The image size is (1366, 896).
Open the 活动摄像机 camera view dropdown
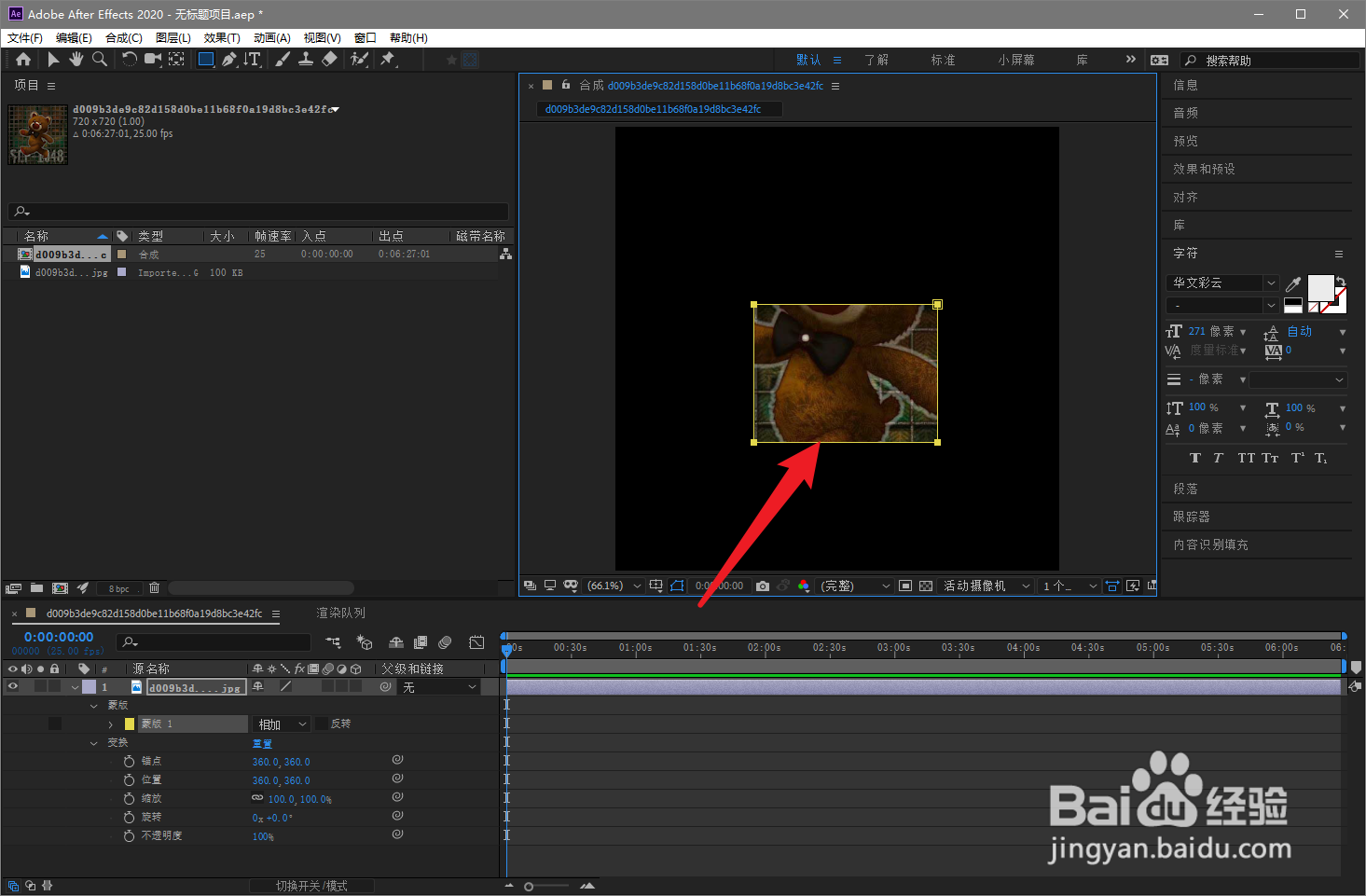(x=987, y=586)
